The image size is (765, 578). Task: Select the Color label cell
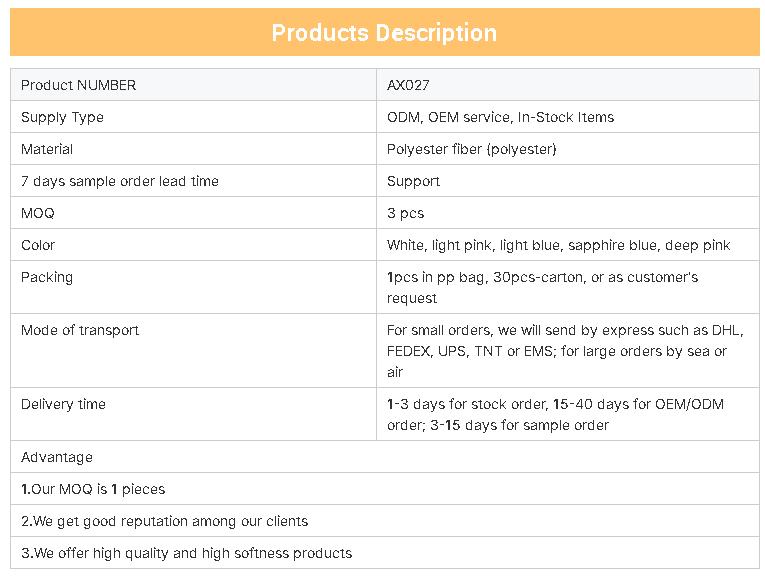click(193, 245)
